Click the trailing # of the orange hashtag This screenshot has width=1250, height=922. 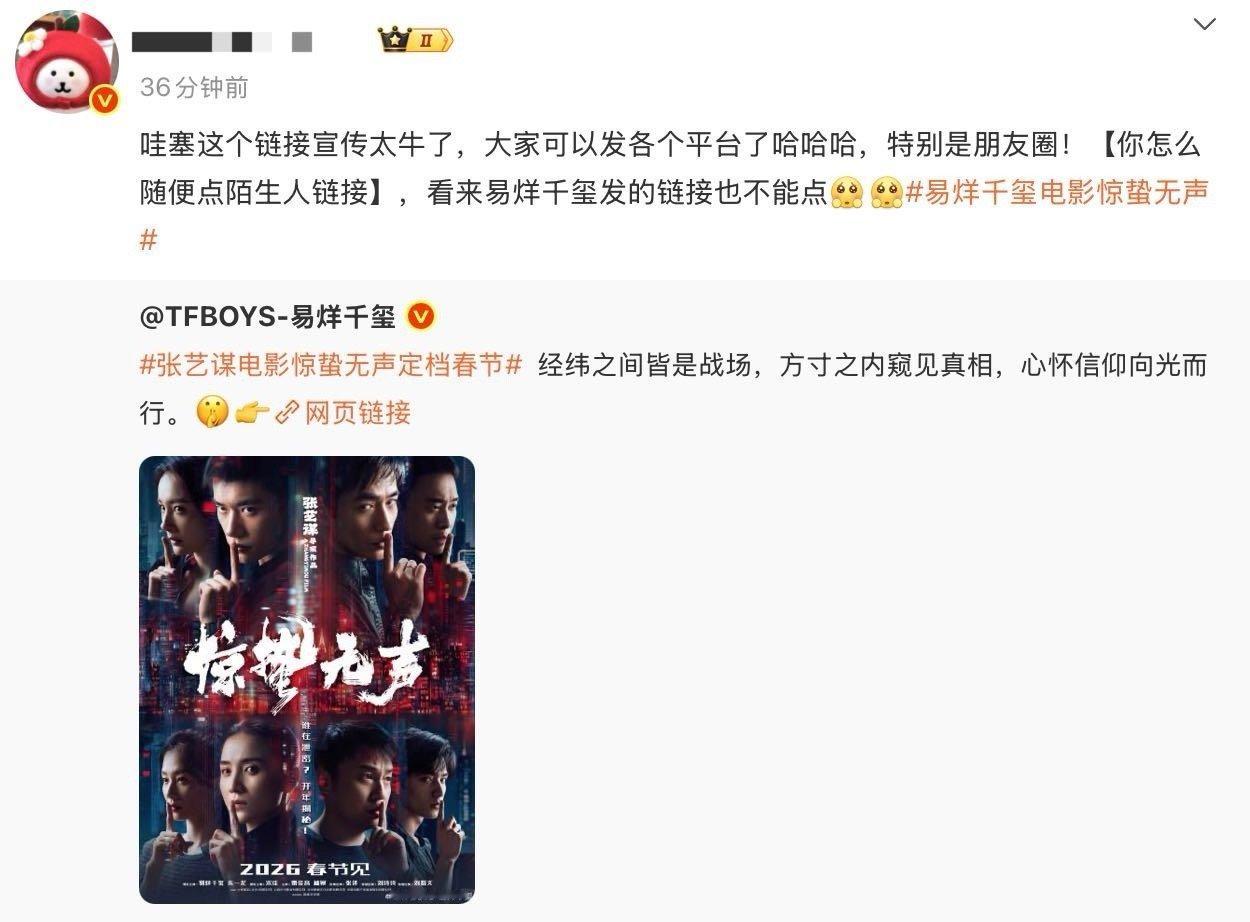click(149, 241)
